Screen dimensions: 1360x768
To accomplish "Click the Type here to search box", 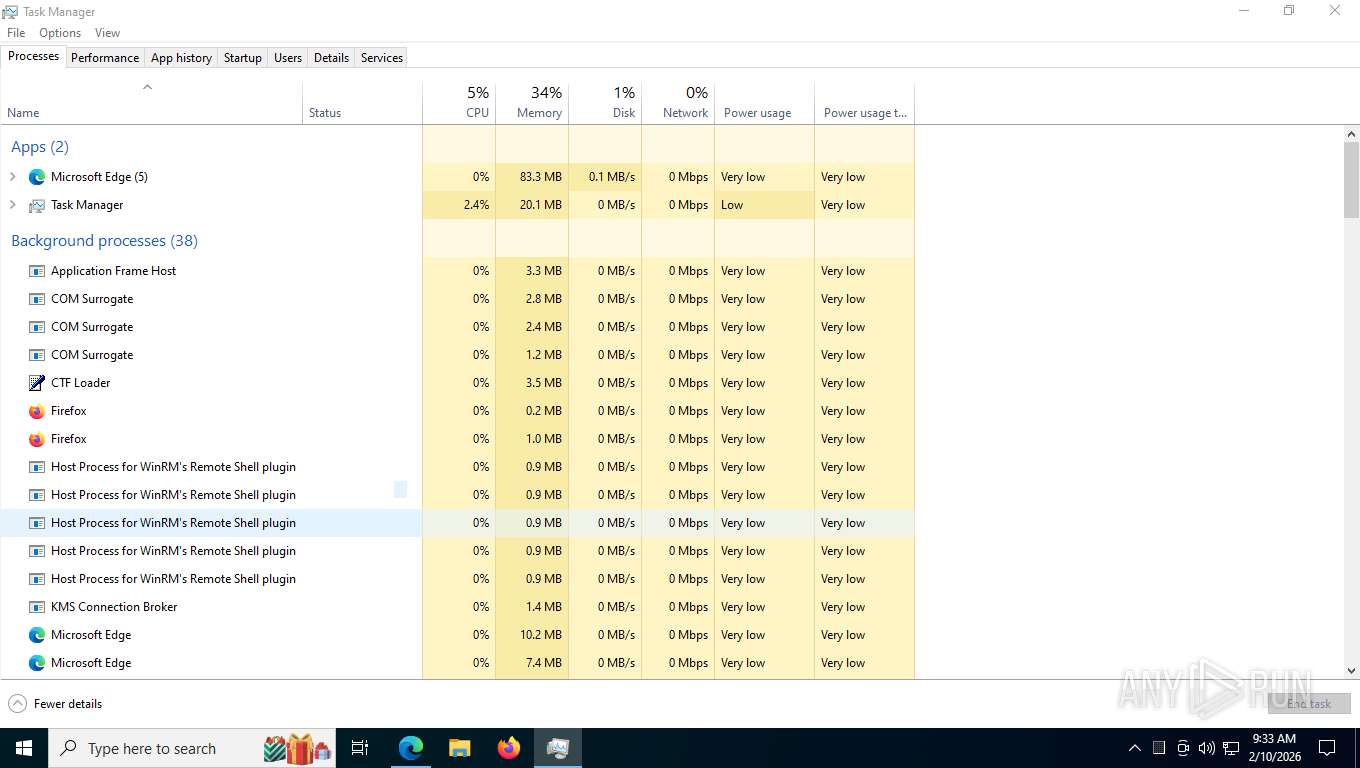I will pyautogui.click(x=192, y=748).
